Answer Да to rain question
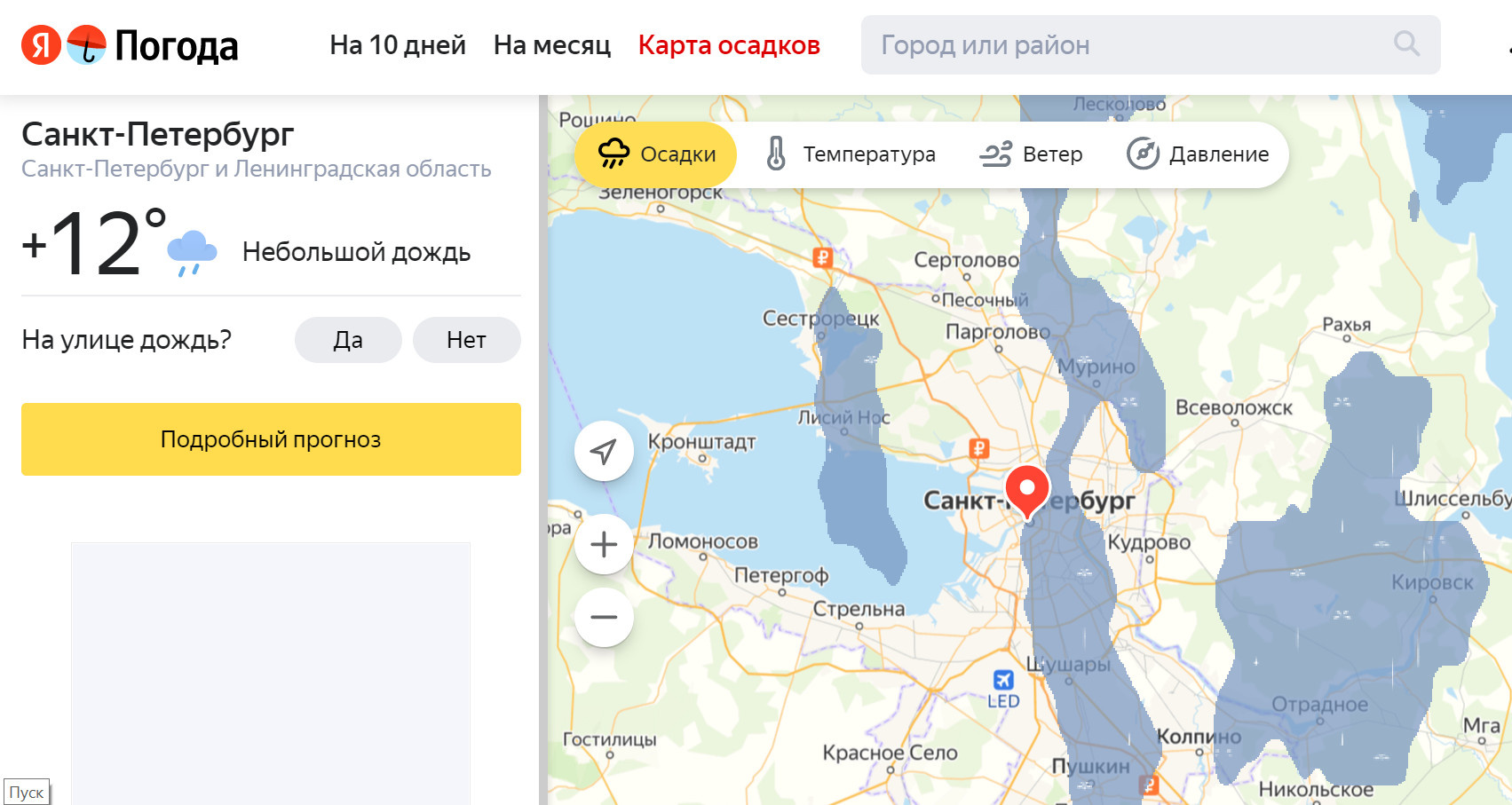The width and height of the screenshot is (1512, 805). pos(348,340)
